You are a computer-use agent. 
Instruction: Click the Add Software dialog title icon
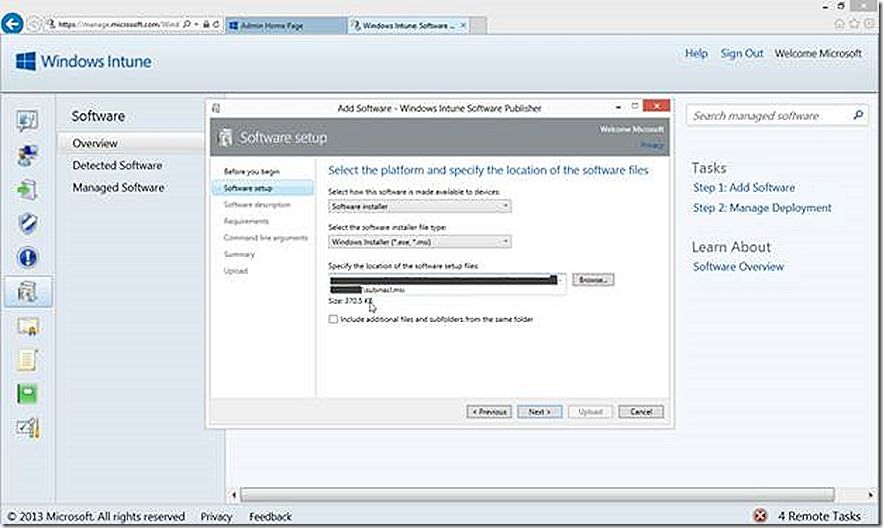coord(216,108)
